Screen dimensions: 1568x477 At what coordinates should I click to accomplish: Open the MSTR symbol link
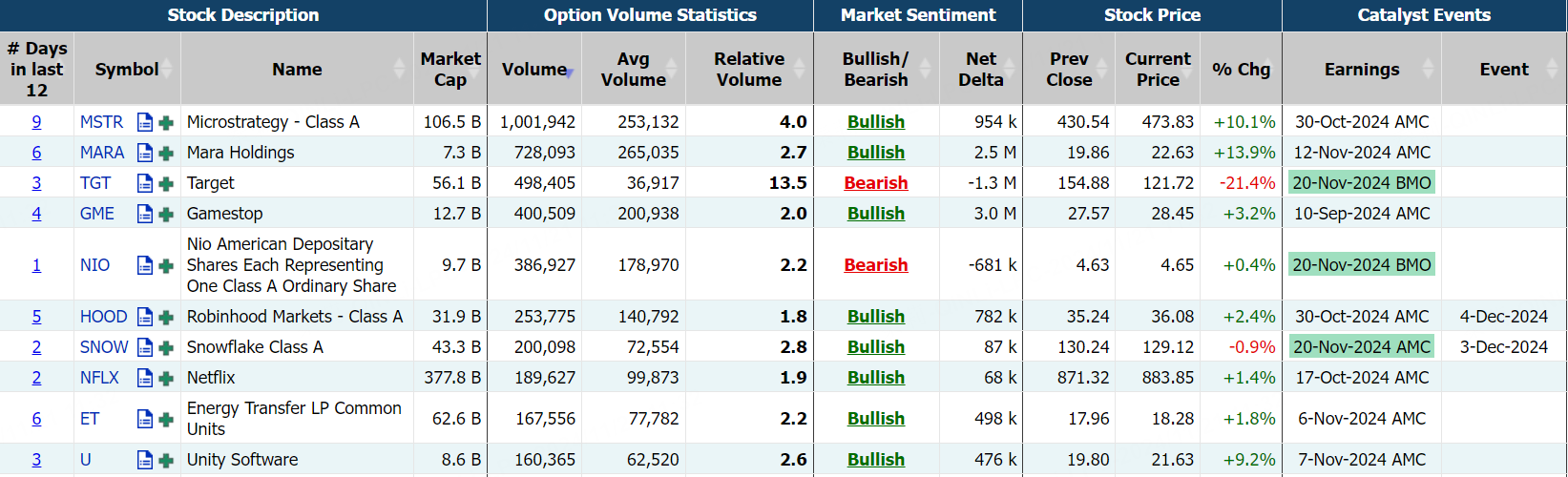tap(101, 122)
